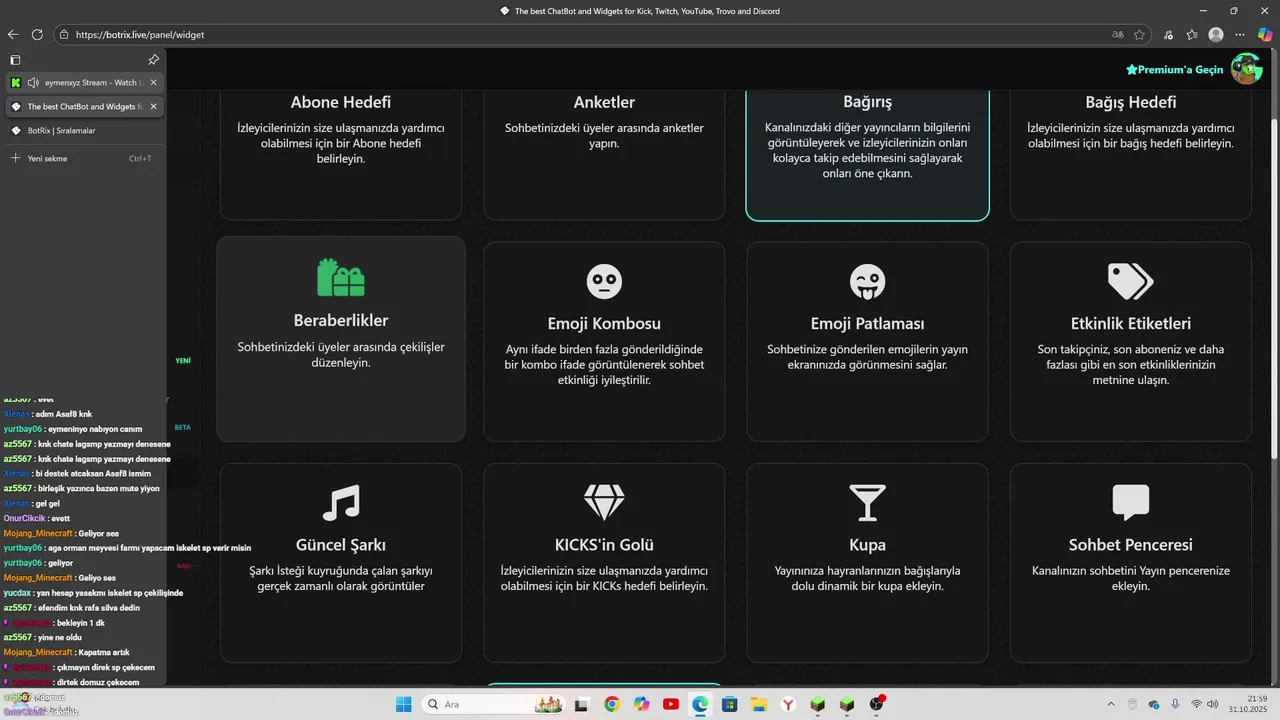Click the Sohbet Penceresi title
Image resolution: width=1280 pixels, height=720 pixels.
point(1131,546)
